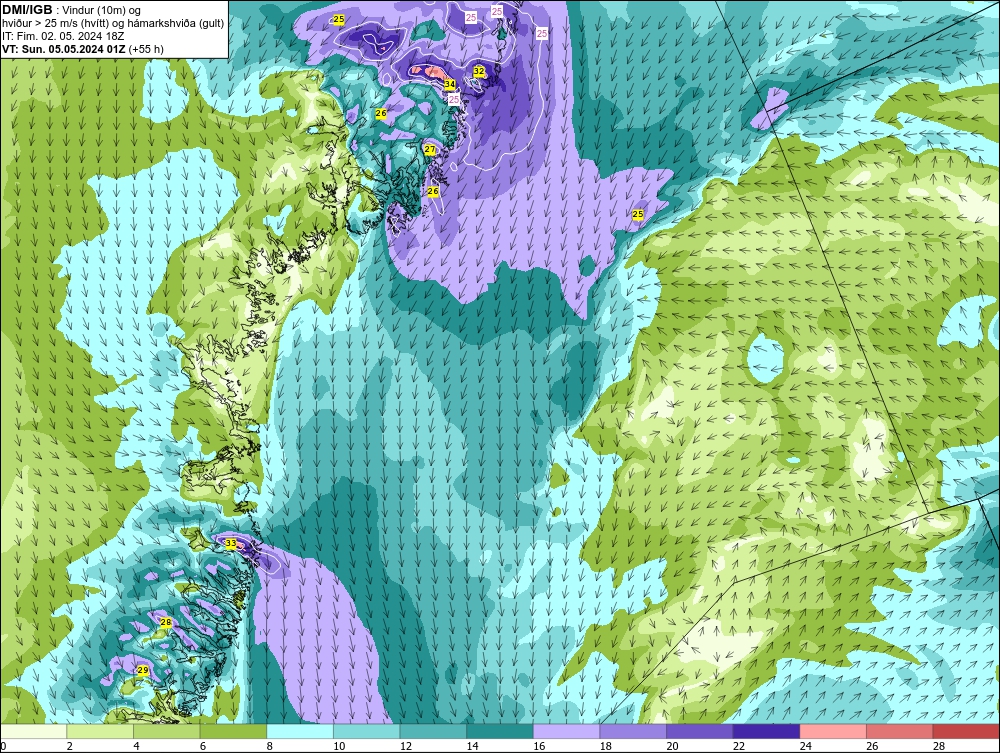The height and width of the screenshot is (753, 1000).
Task: Pick the 16–18 m/s legend color swatch
Action: [x=566, y=731]
